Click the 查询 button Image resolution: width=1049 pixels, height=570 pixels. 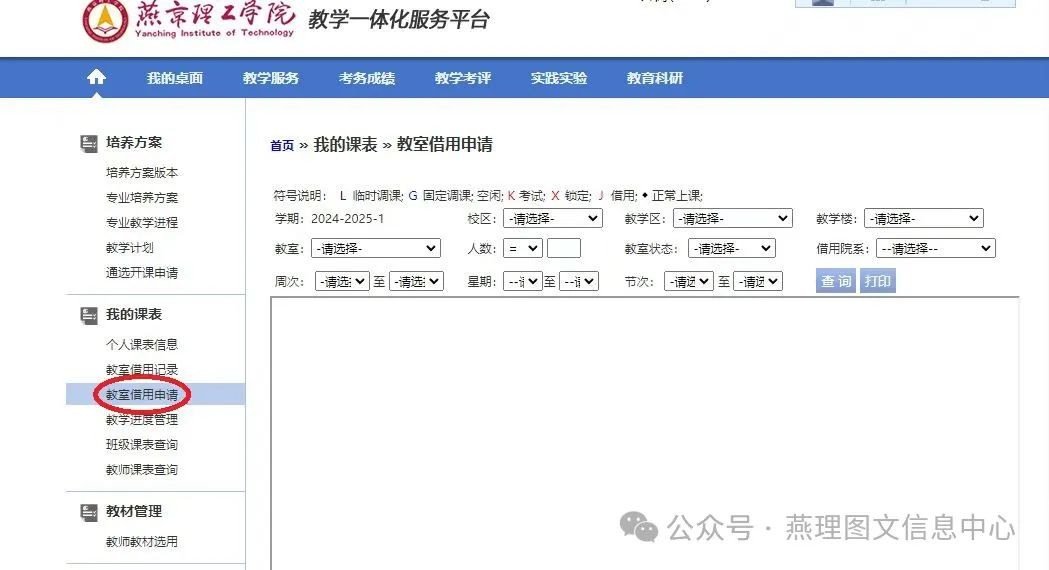(835, 281)
